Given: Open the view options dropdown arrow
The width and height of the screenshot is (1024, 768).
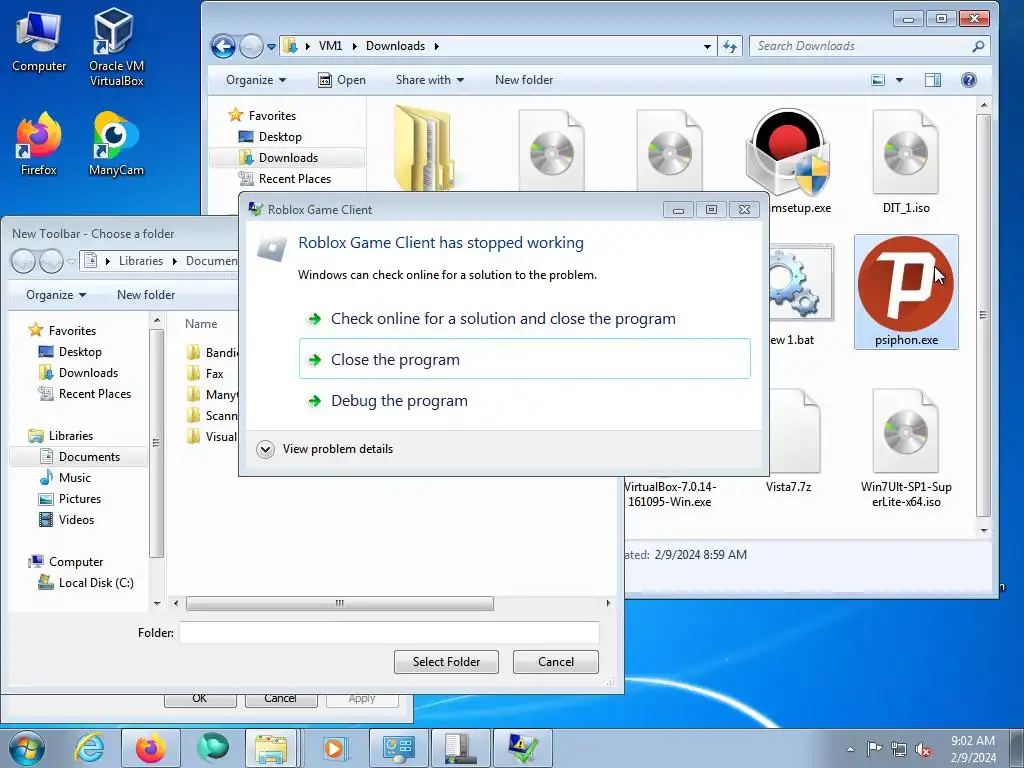Looking at the screenshot, I should pyautogui.click(x=899, y=80).
